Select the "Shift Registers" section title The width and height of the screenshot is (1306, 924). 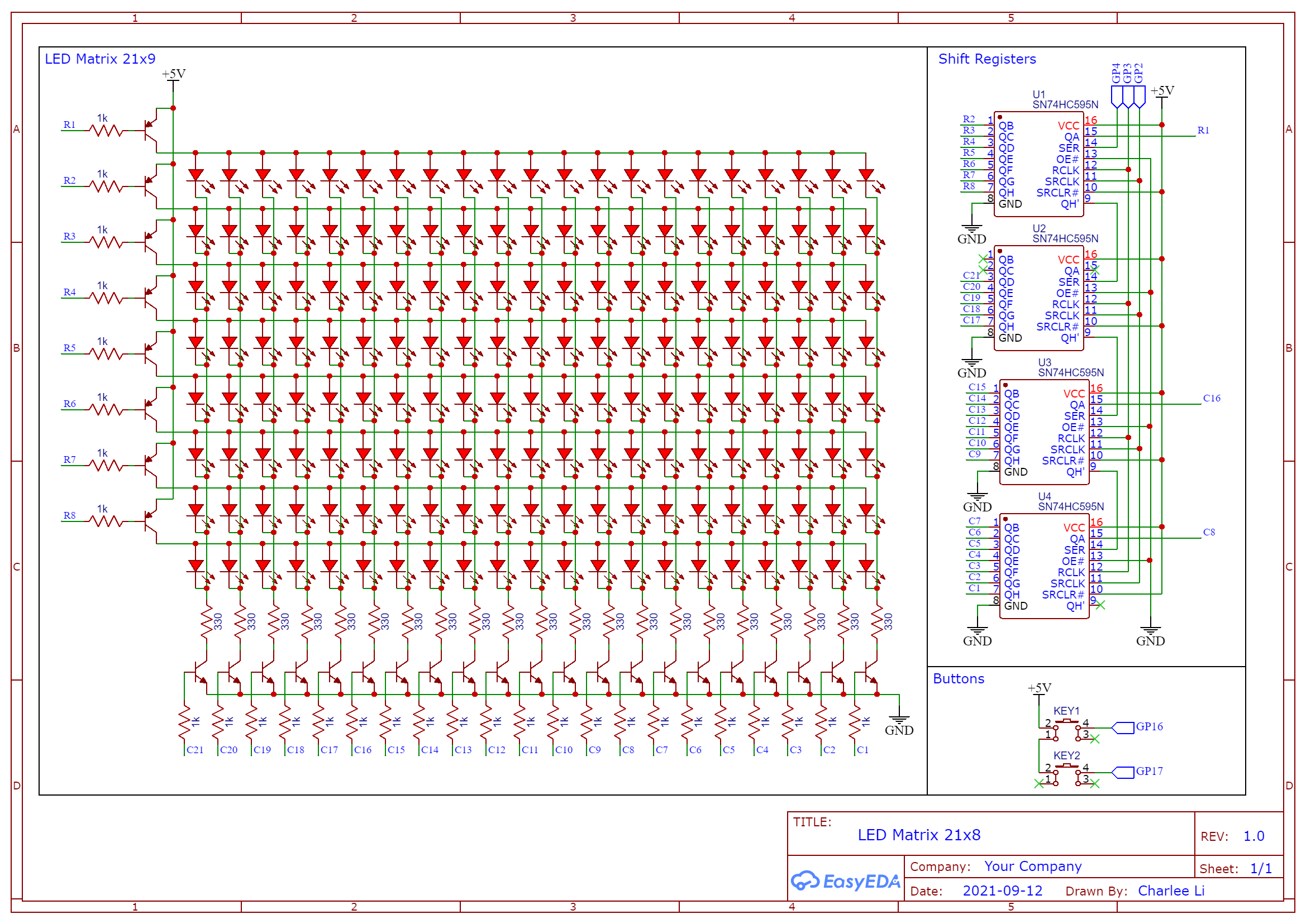[986, 59]
